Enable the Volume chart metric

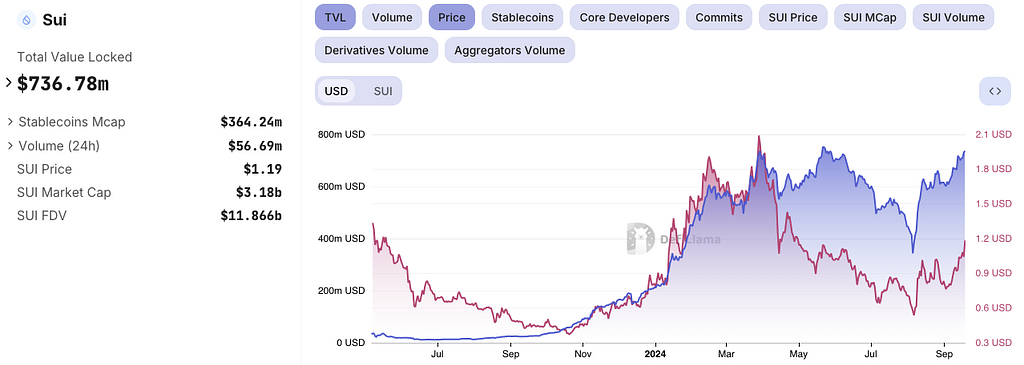392,18
